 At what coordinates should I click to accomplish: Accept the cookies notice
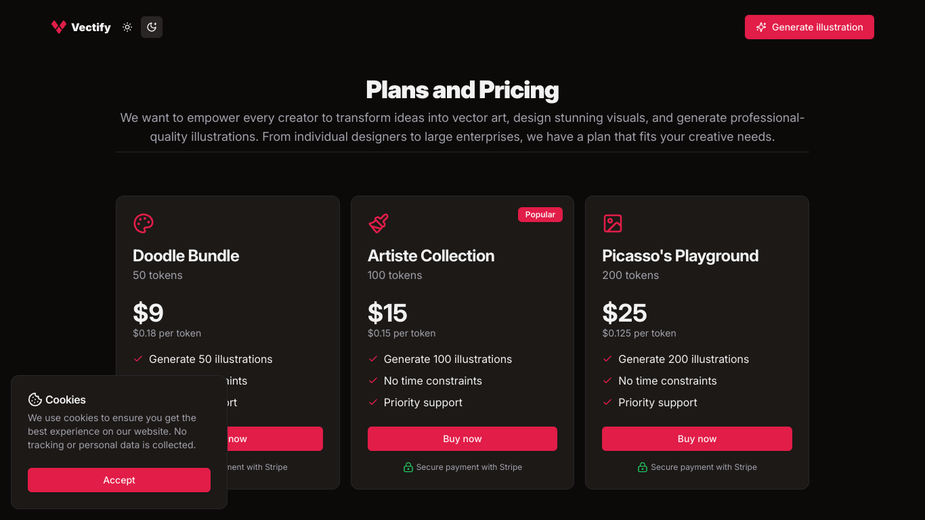(119, 480)
